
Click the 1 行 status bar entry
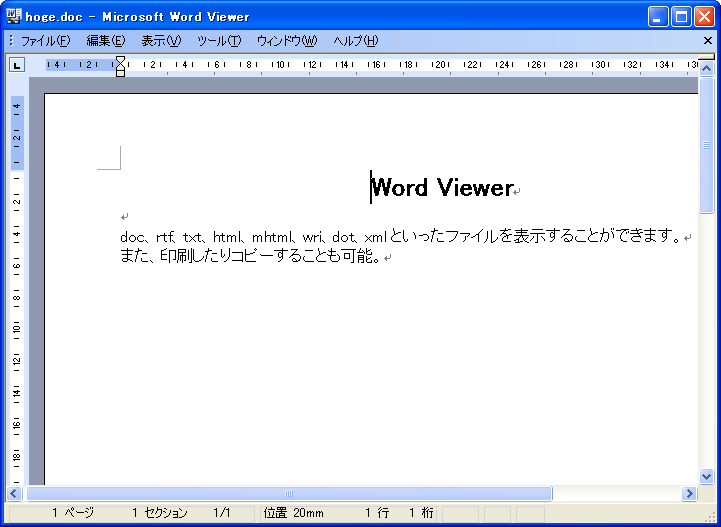[378, 513]
